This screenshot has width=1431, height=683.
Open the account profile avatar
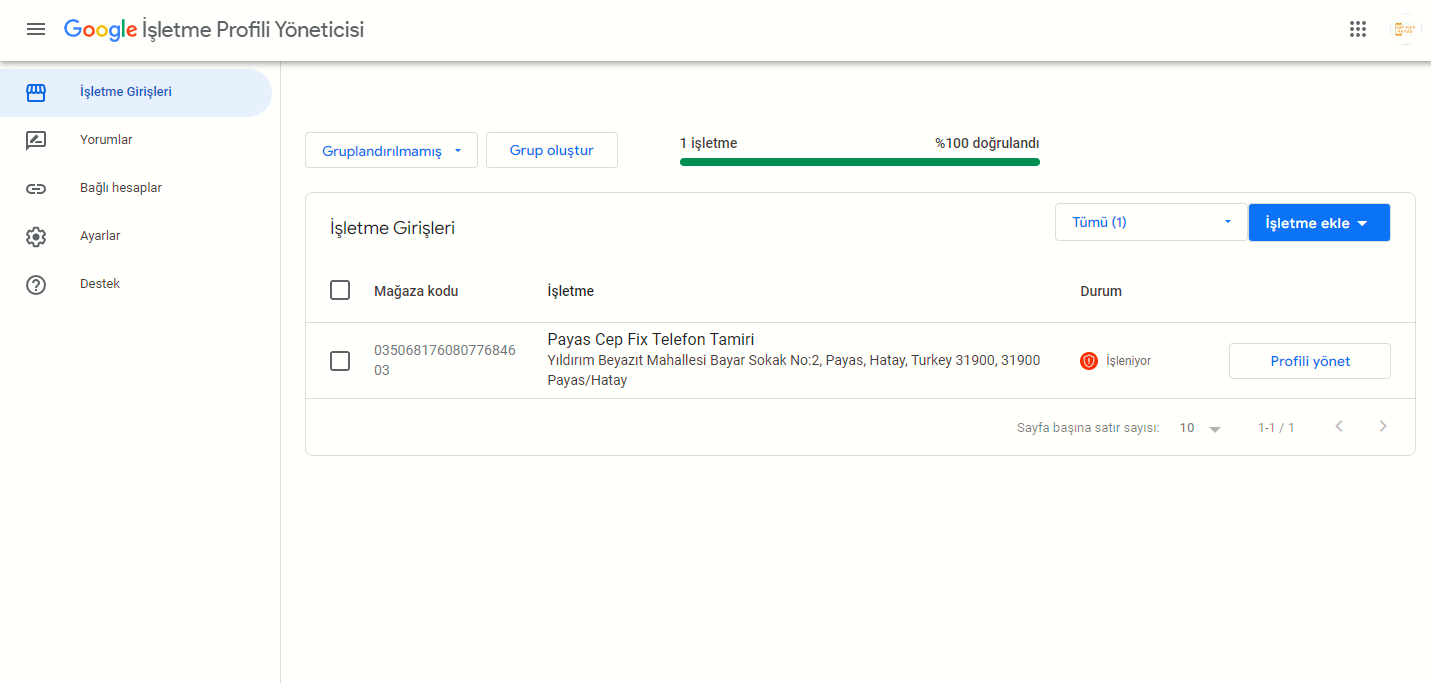tap(1405, 29)
